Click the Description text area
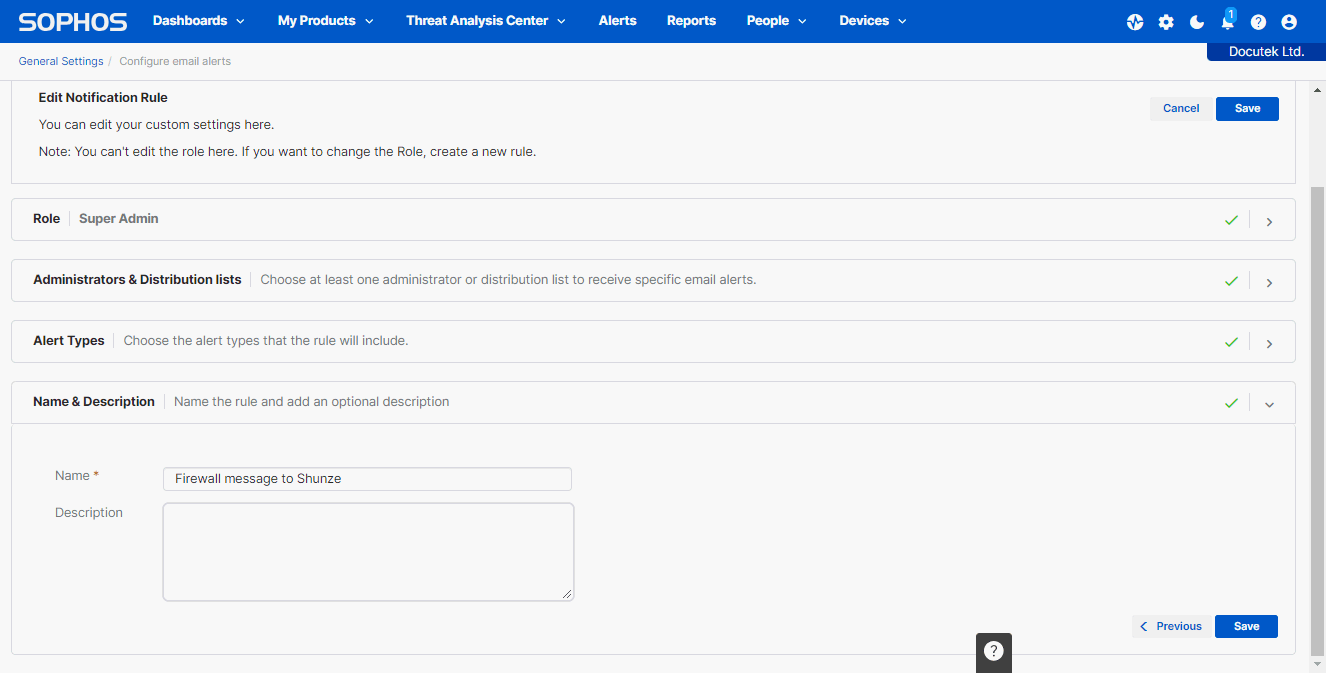 pos(368,552)
